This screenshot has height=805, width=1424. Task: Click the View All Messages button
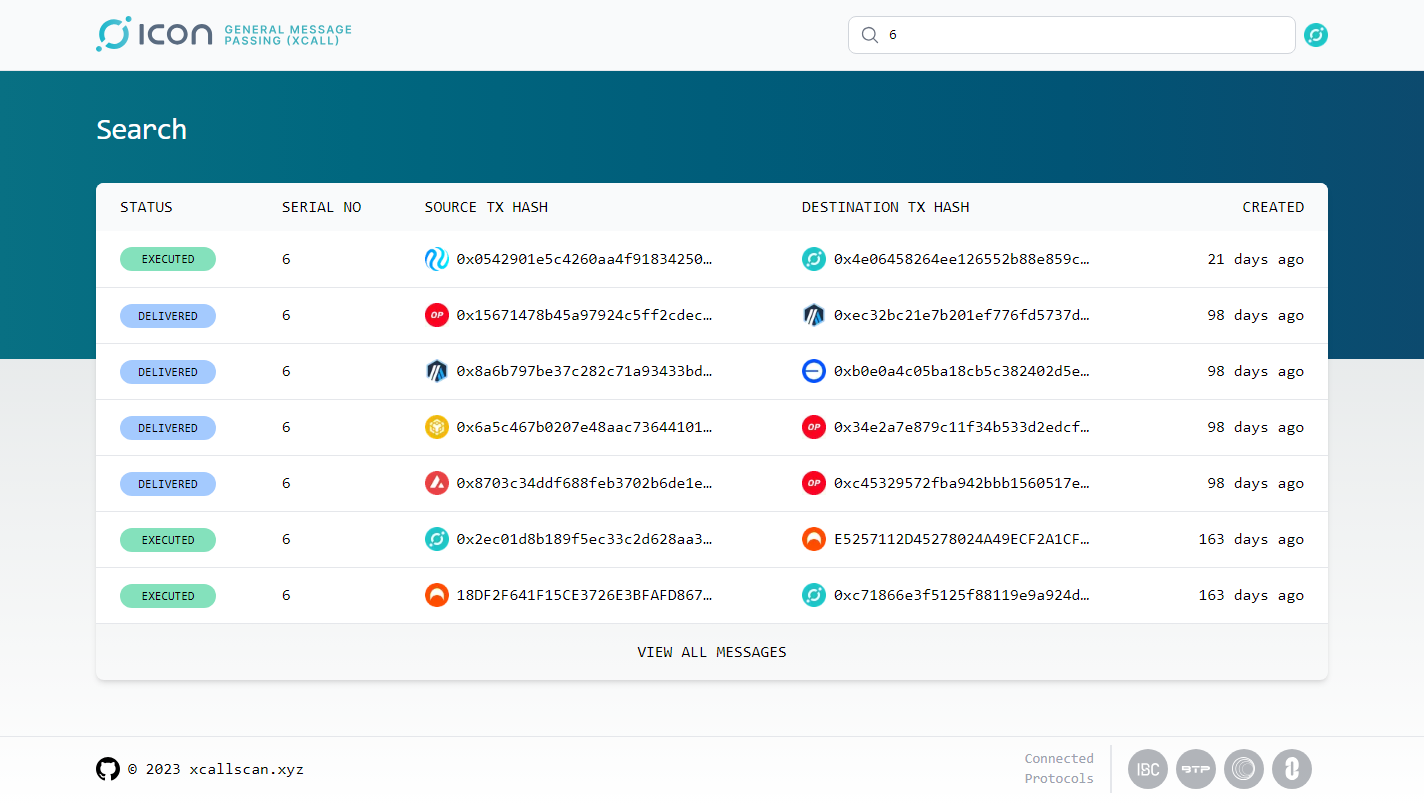712,652
